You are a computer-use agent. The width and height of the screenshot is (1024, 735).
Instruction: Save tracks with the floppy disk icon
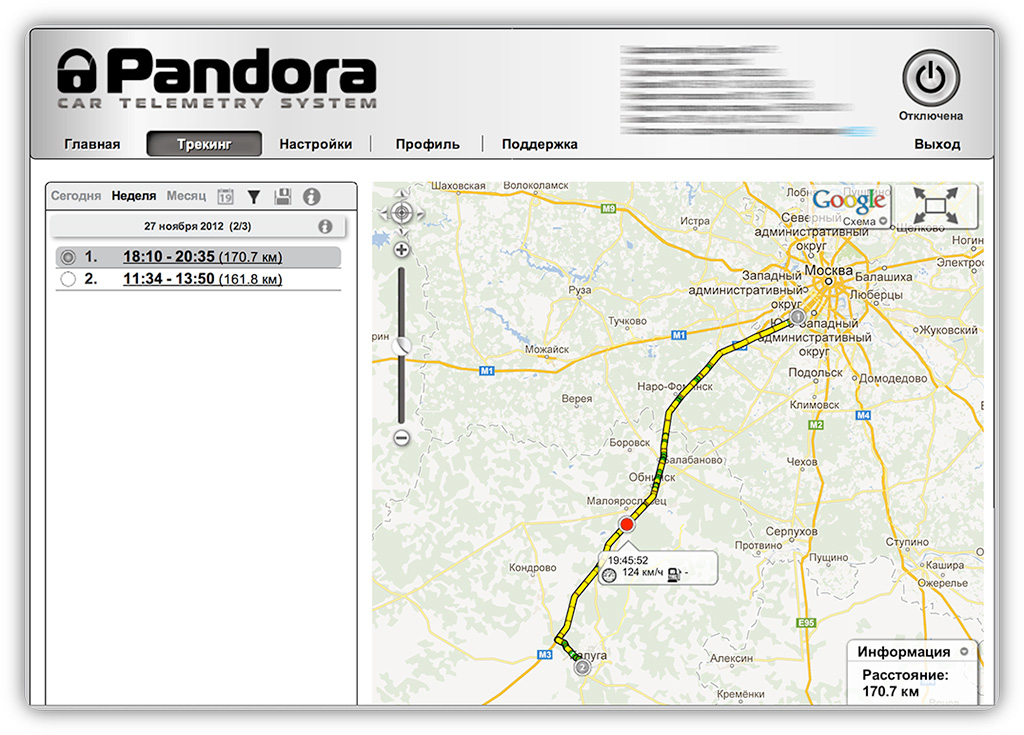283,196
